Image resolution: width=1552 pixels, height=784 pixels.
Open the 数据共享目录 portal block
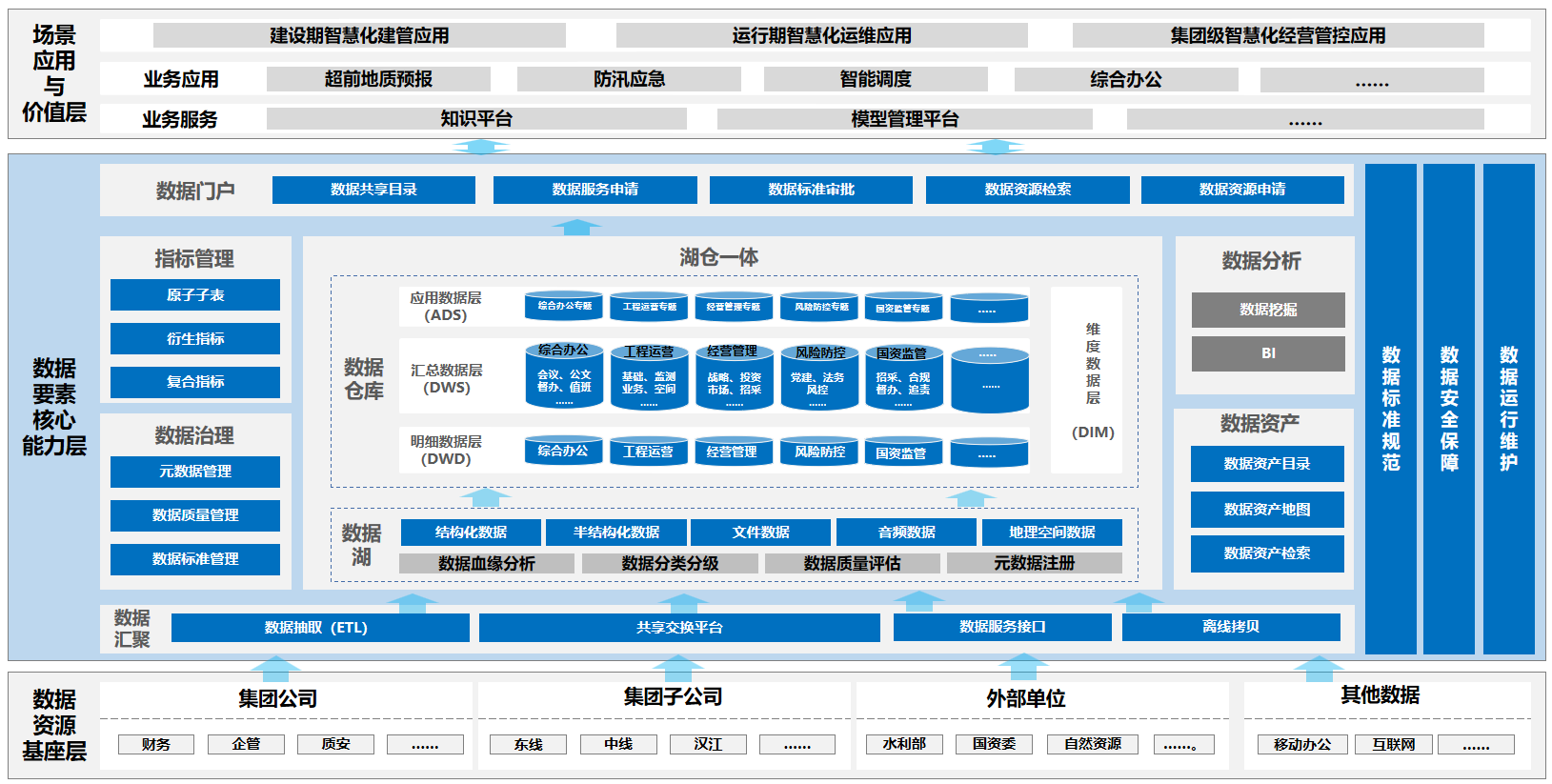coord(373,190)
